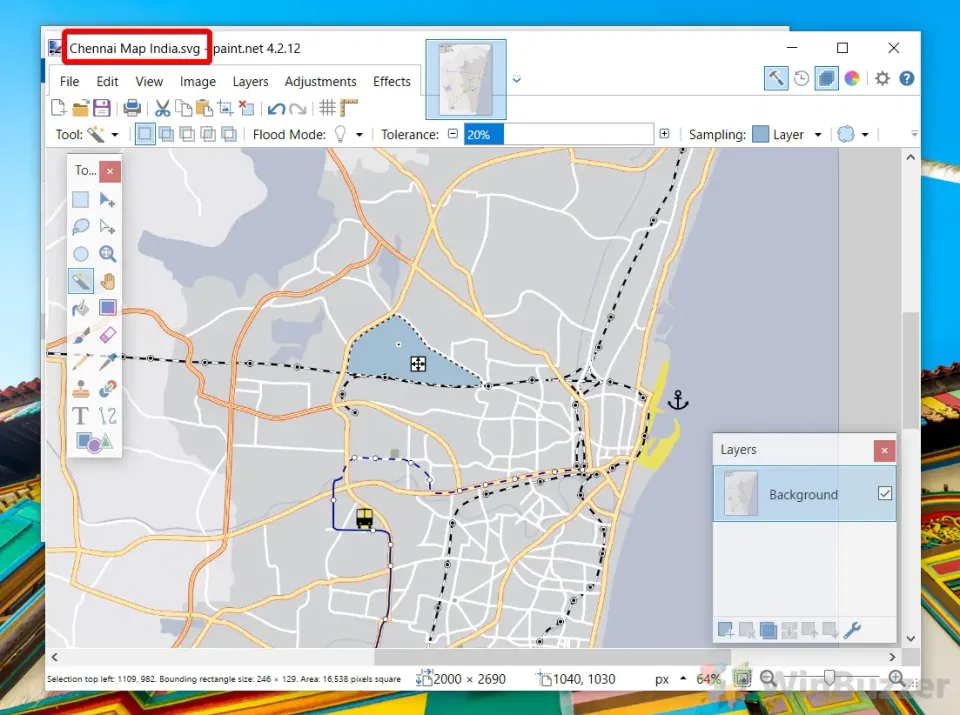Toggle the History window button
Screen dimensions: 960x715
click(x=801, y=78)
